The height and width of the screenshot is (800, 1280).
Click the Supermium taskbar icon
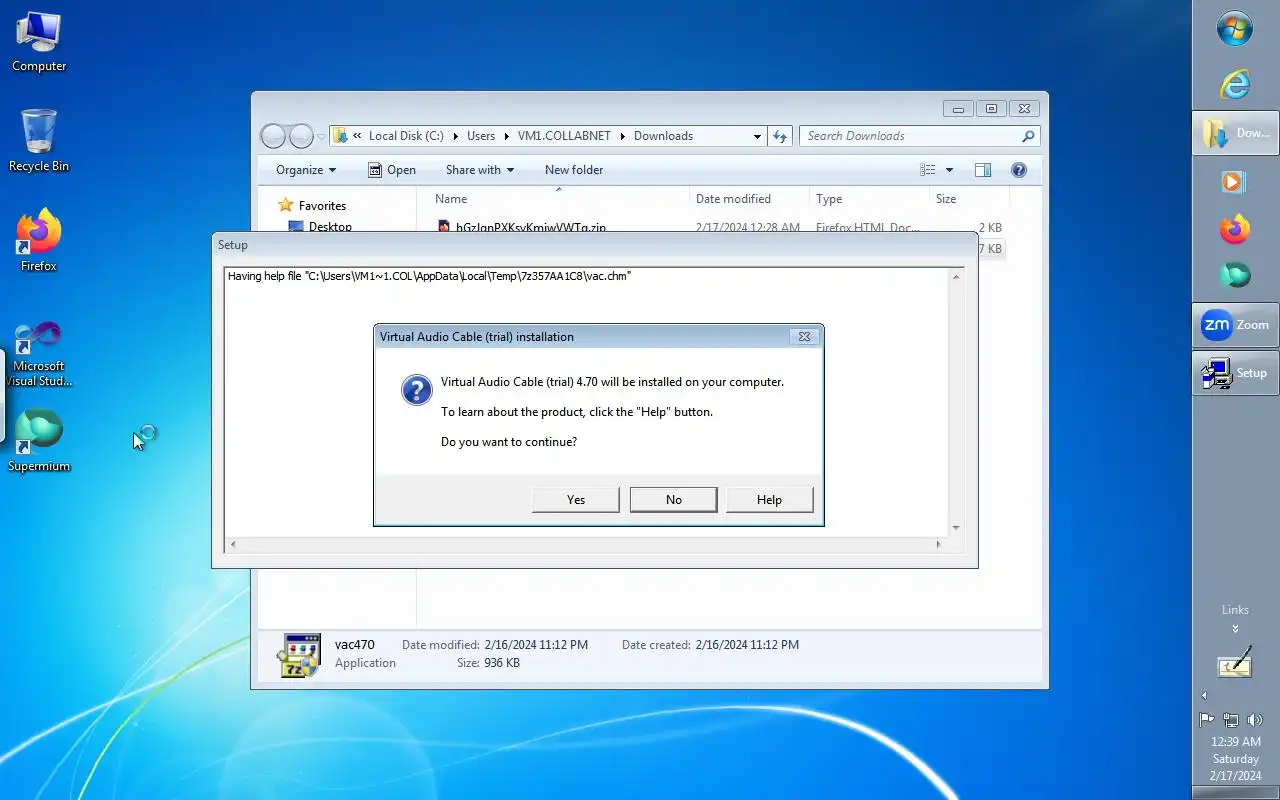[x=1235, y=275]
